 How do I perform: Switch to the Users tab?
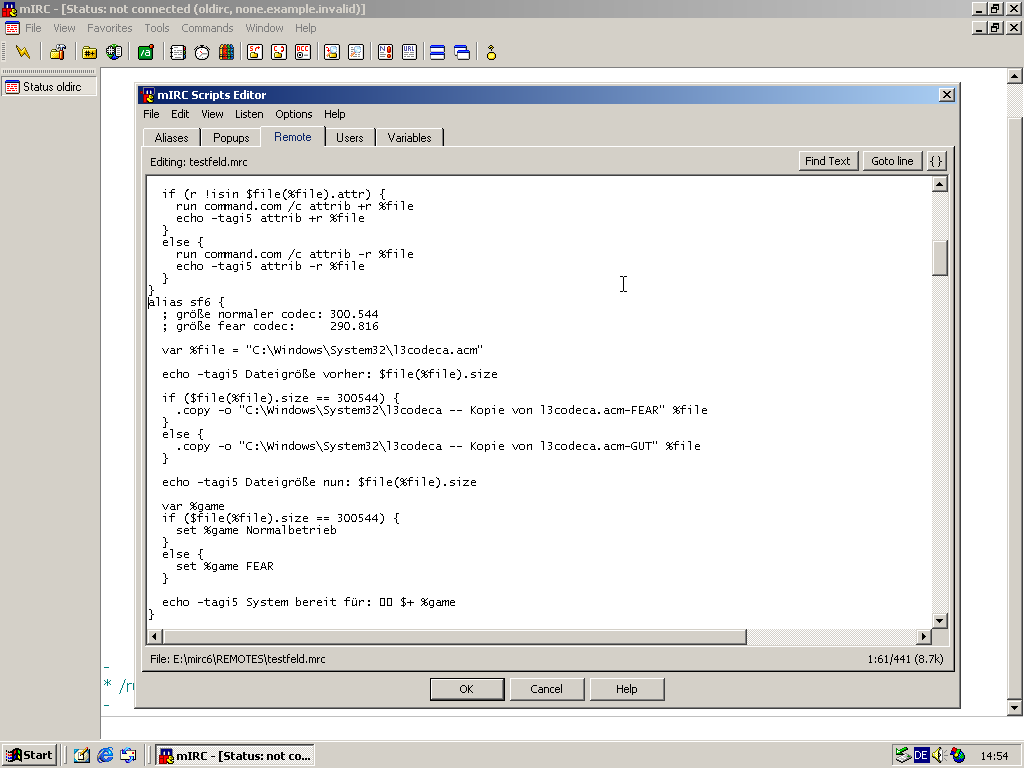click(x=349, y=138)
